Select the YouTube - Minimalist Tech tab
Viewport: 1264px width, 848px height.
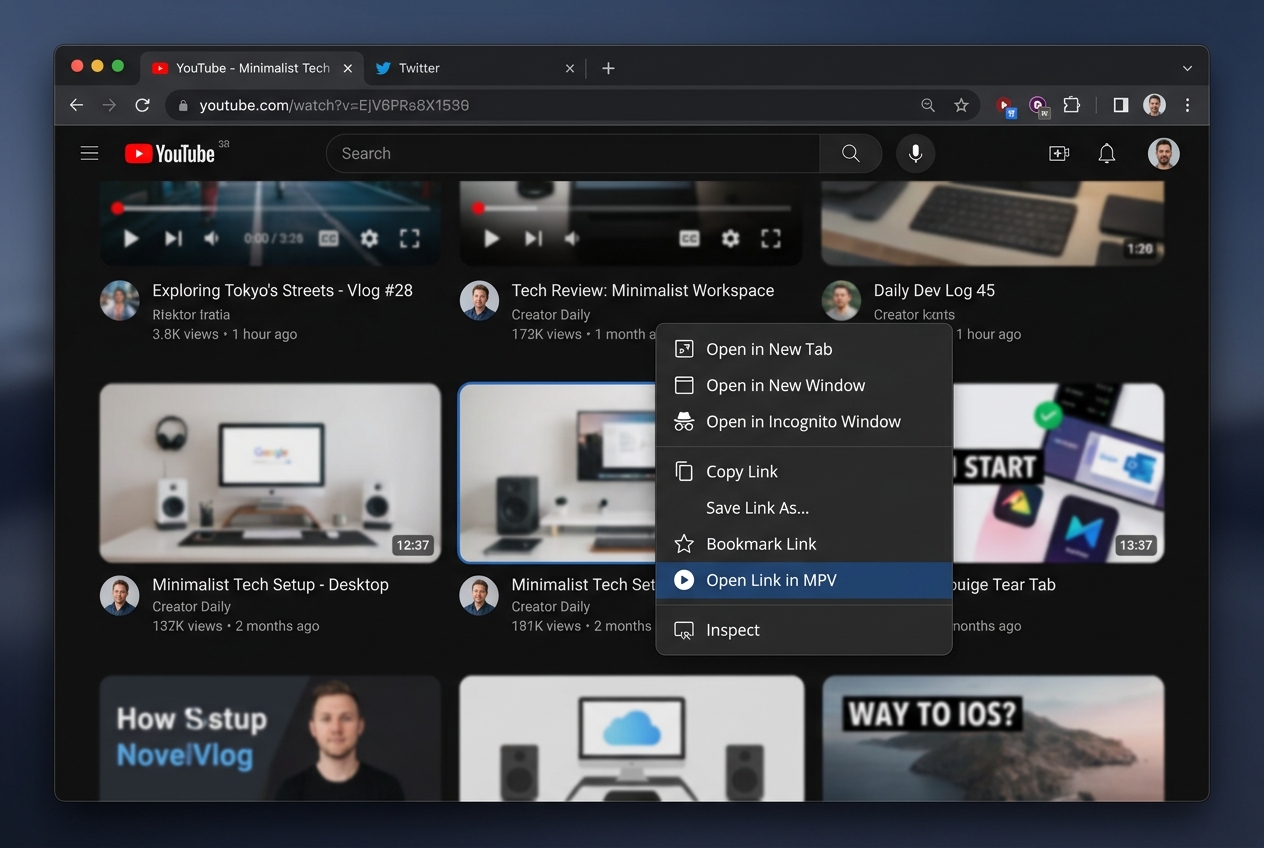tap(252, 68)
